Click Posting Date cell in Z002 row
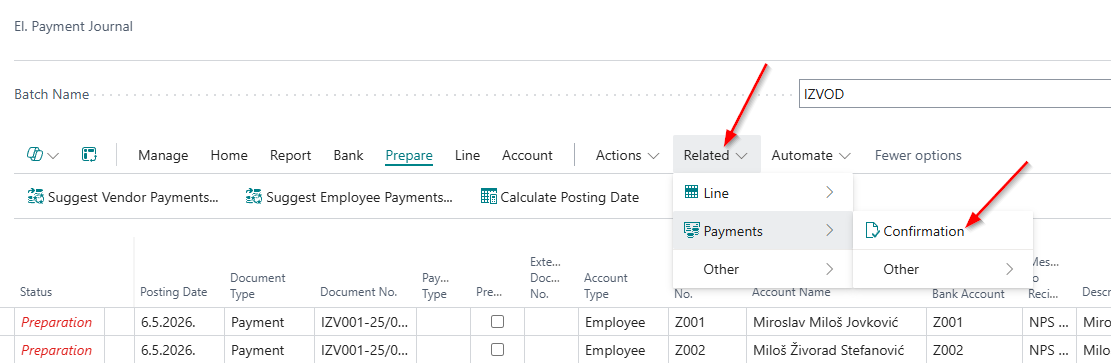Image resolution: width=1111 pixels, height=363 pixels. pyautogui.click(x=179, y=350)
